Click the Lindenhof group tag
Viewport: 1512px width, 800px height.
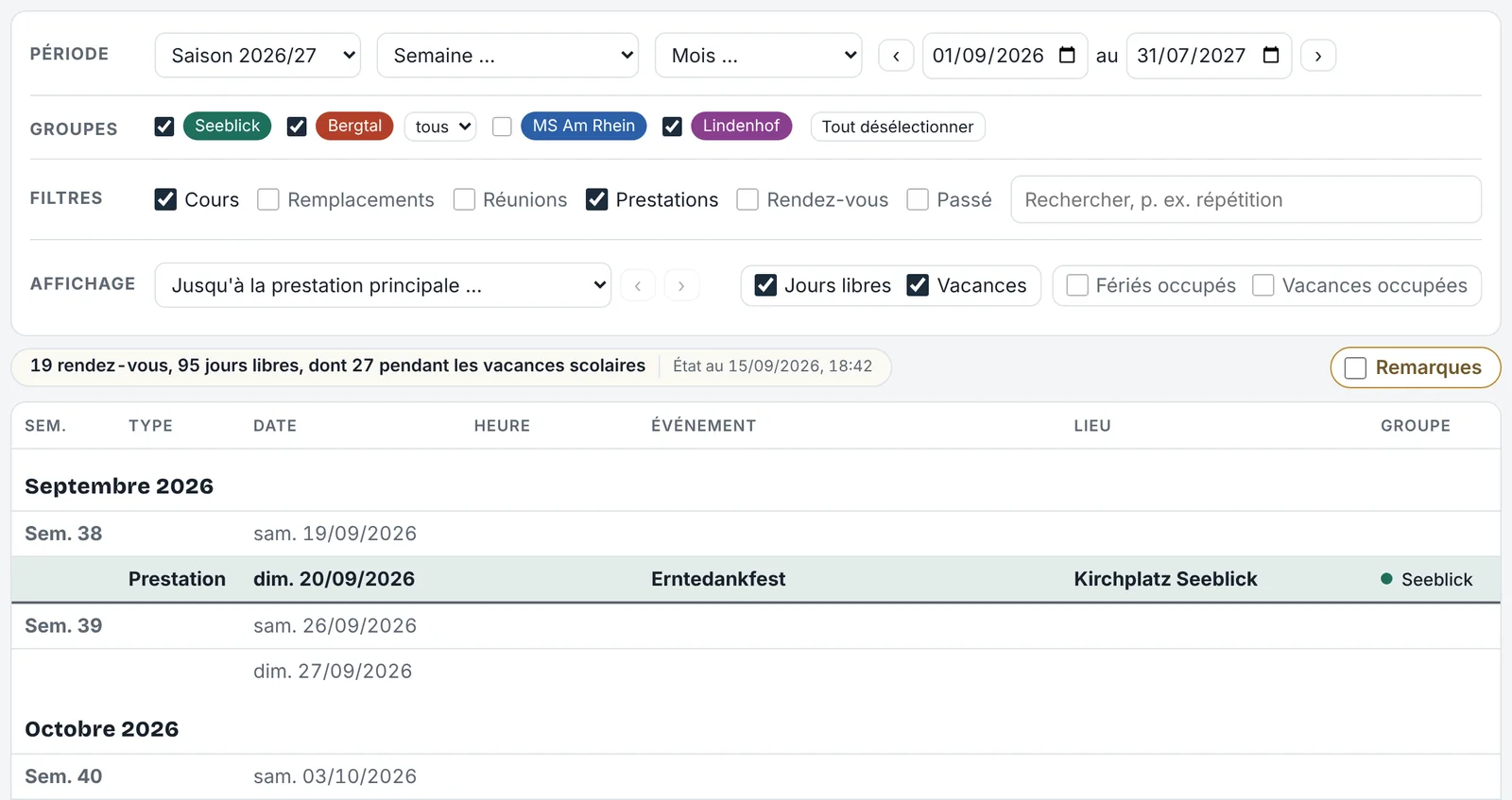point(741,126)
